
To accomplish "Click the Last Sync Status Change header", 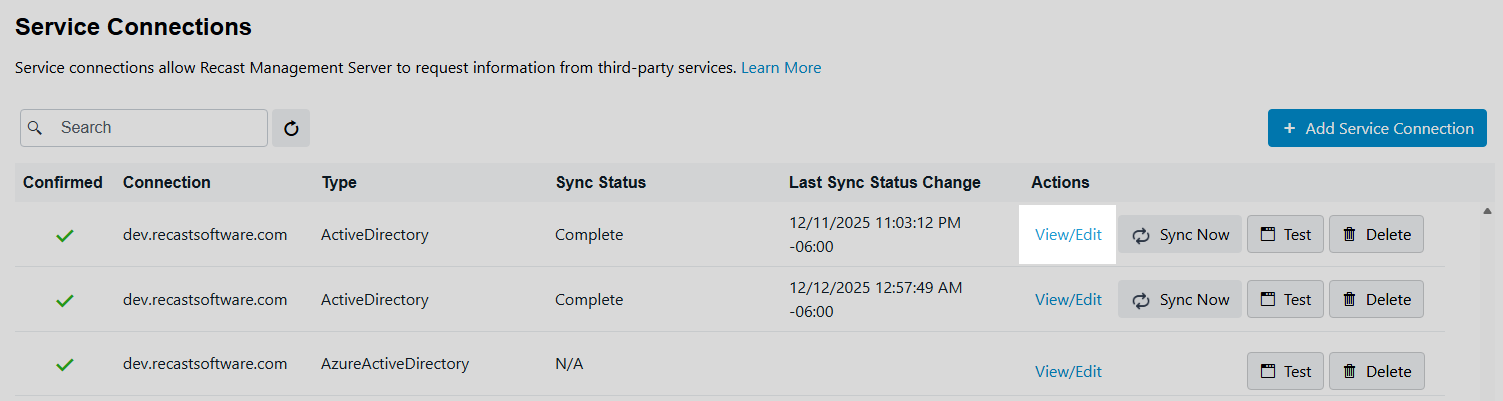I will pyautogui.click(x=884, y=182).
